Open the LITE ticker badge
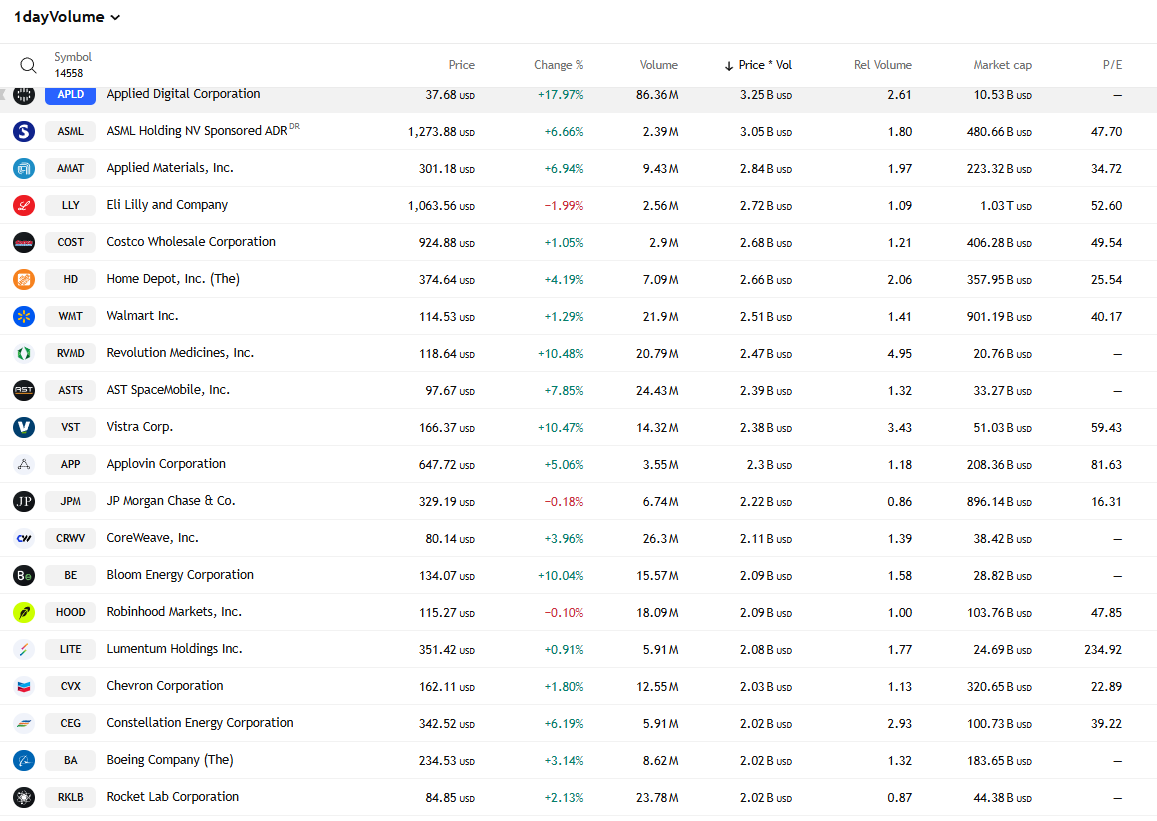Viewport: 1157px width, 821px height. click(71, 649)
